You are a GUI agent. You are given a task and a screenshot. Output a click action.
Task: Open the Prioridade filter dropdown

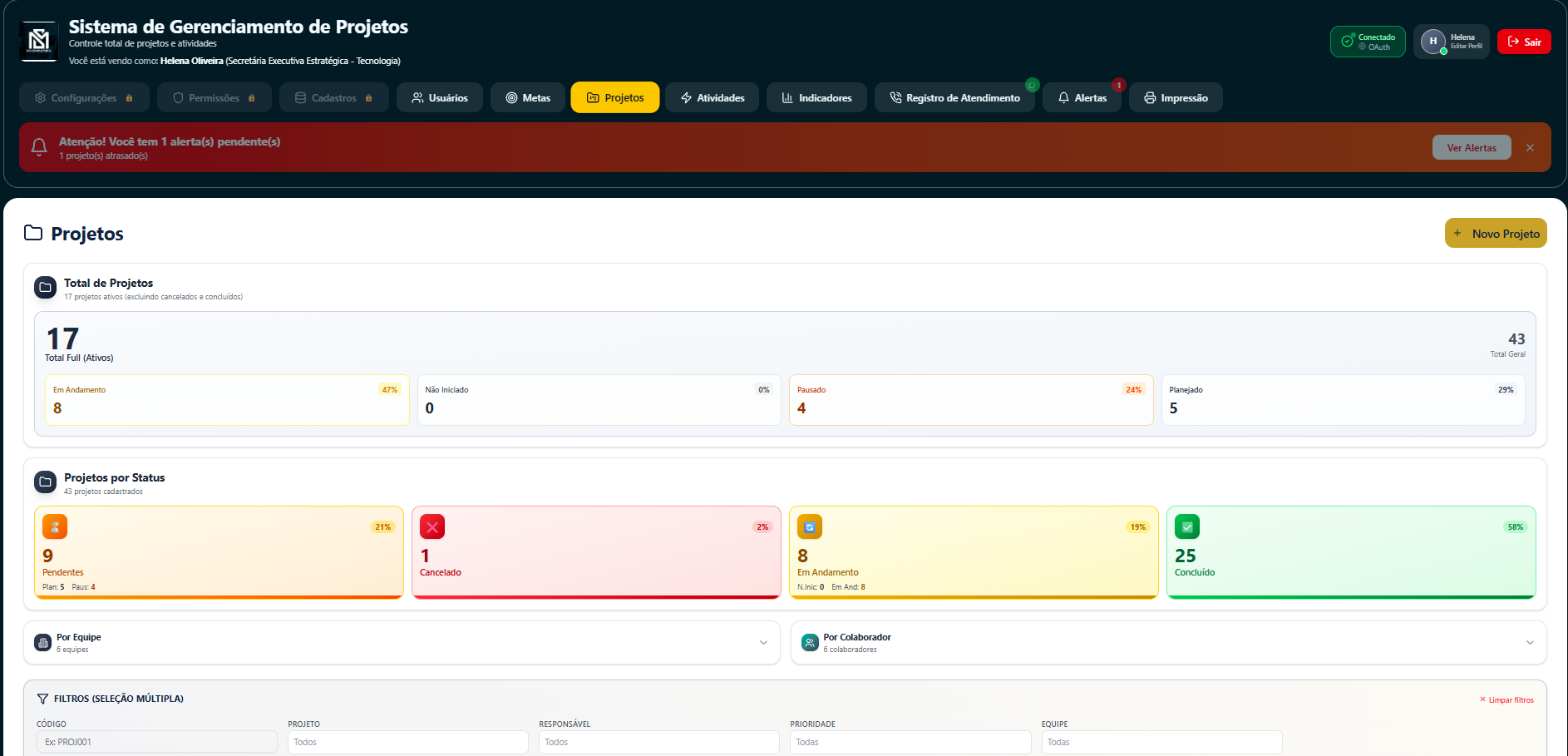[910, 742]
